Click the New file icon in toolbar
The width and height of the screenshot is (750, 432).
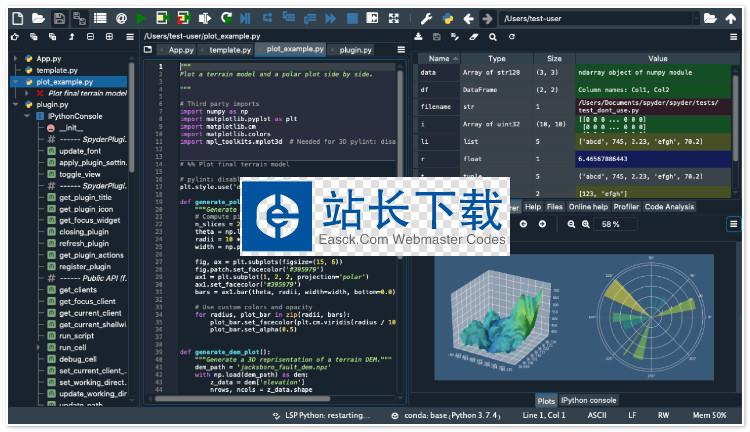[x=14, y=18]
